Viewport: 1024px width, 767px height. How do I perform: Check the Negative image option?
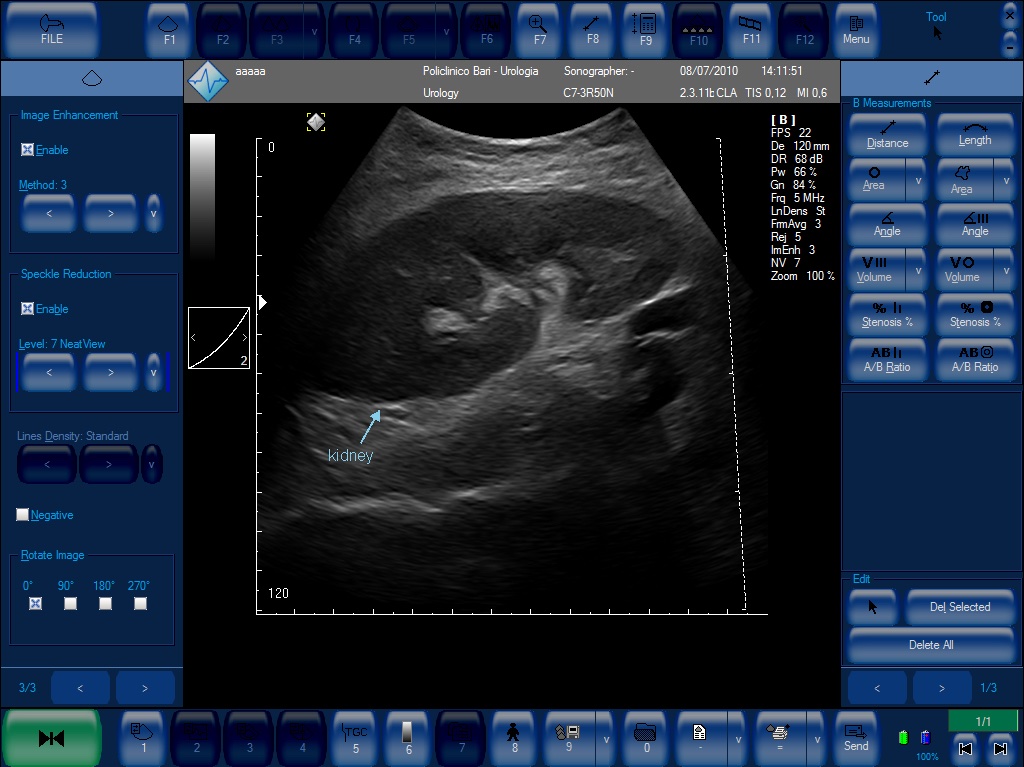point(22,515)
